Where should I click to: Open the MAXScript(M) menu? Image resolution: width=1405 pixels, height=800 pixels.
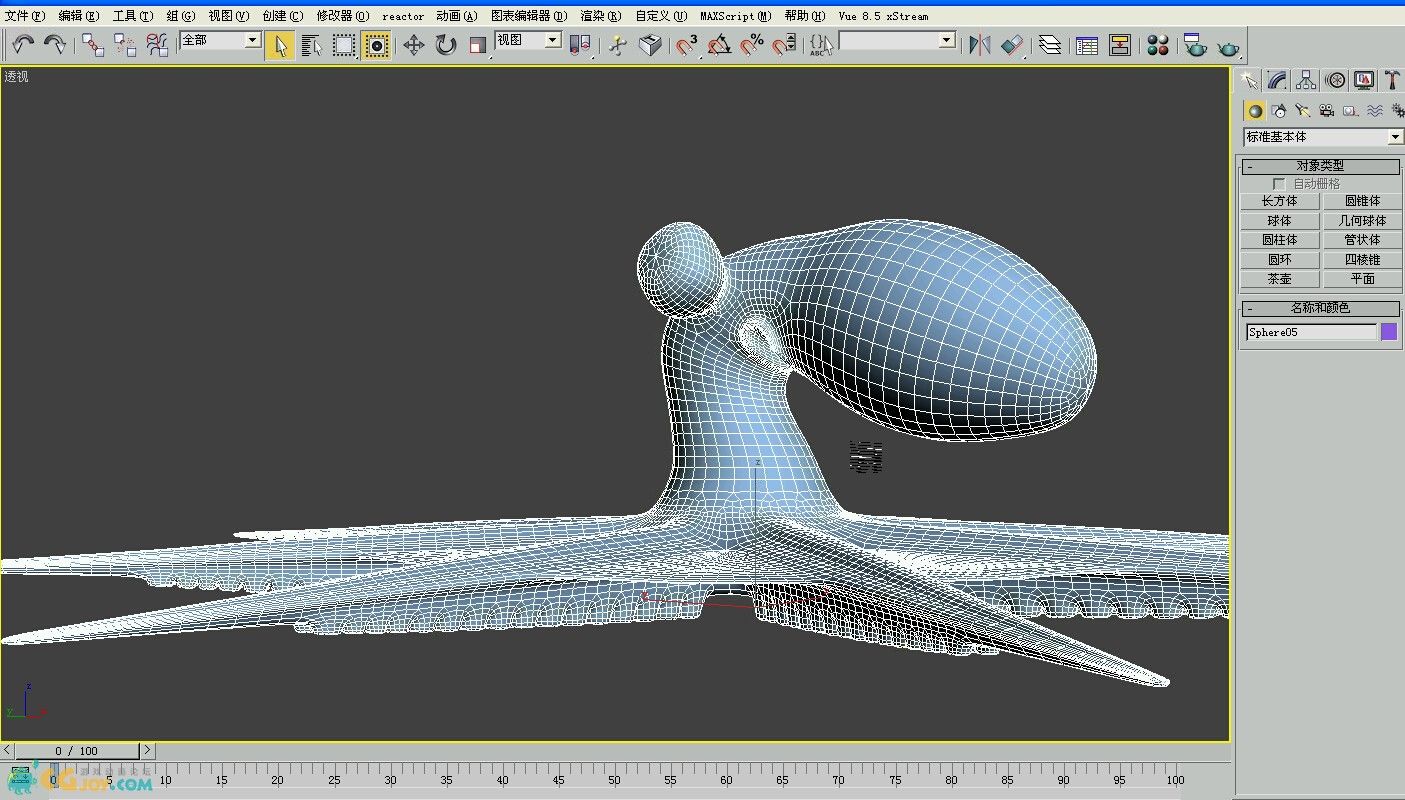(x=736, y=16)
